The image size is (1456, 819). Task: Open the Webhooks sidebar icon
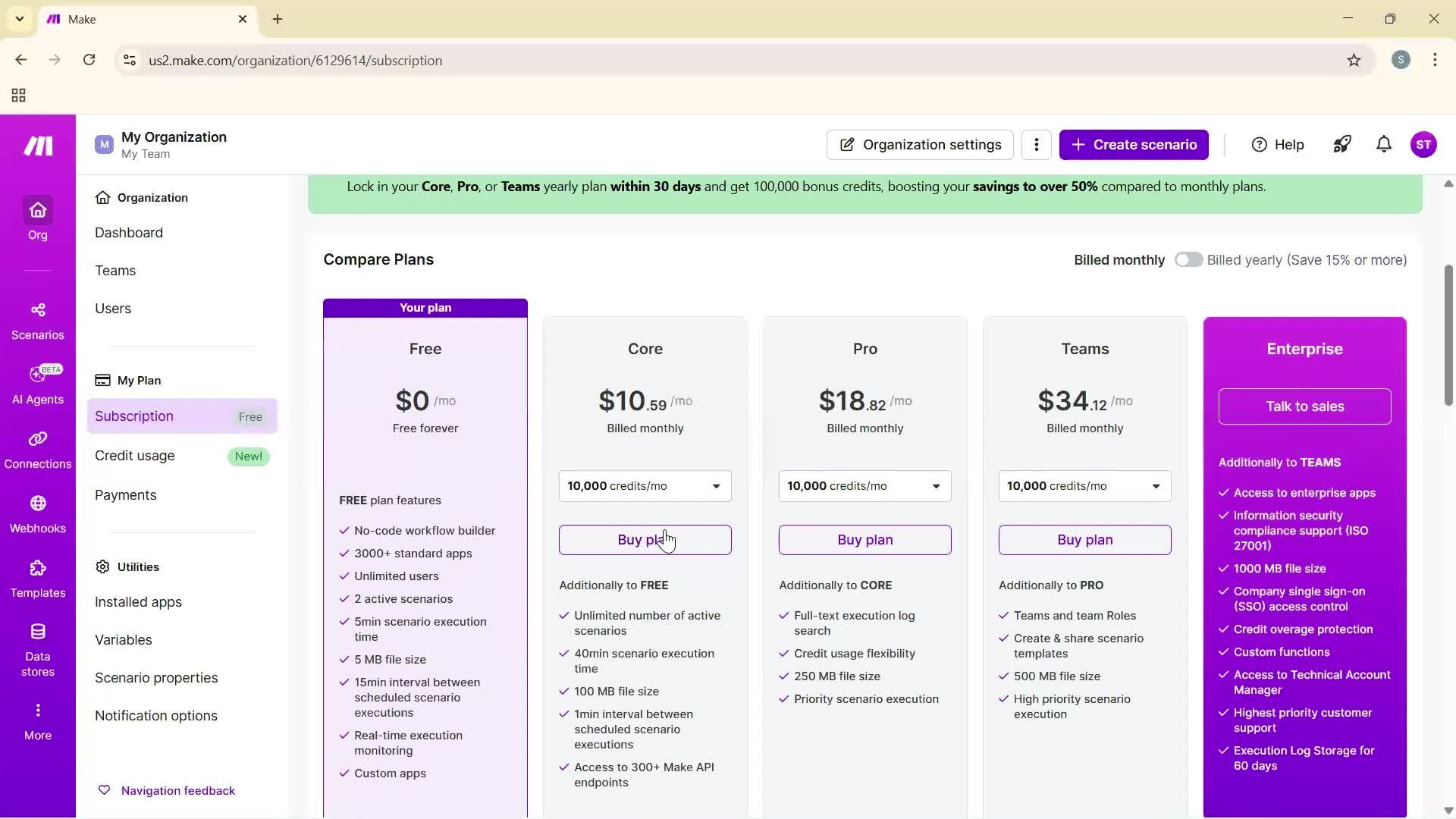[38, 514]
